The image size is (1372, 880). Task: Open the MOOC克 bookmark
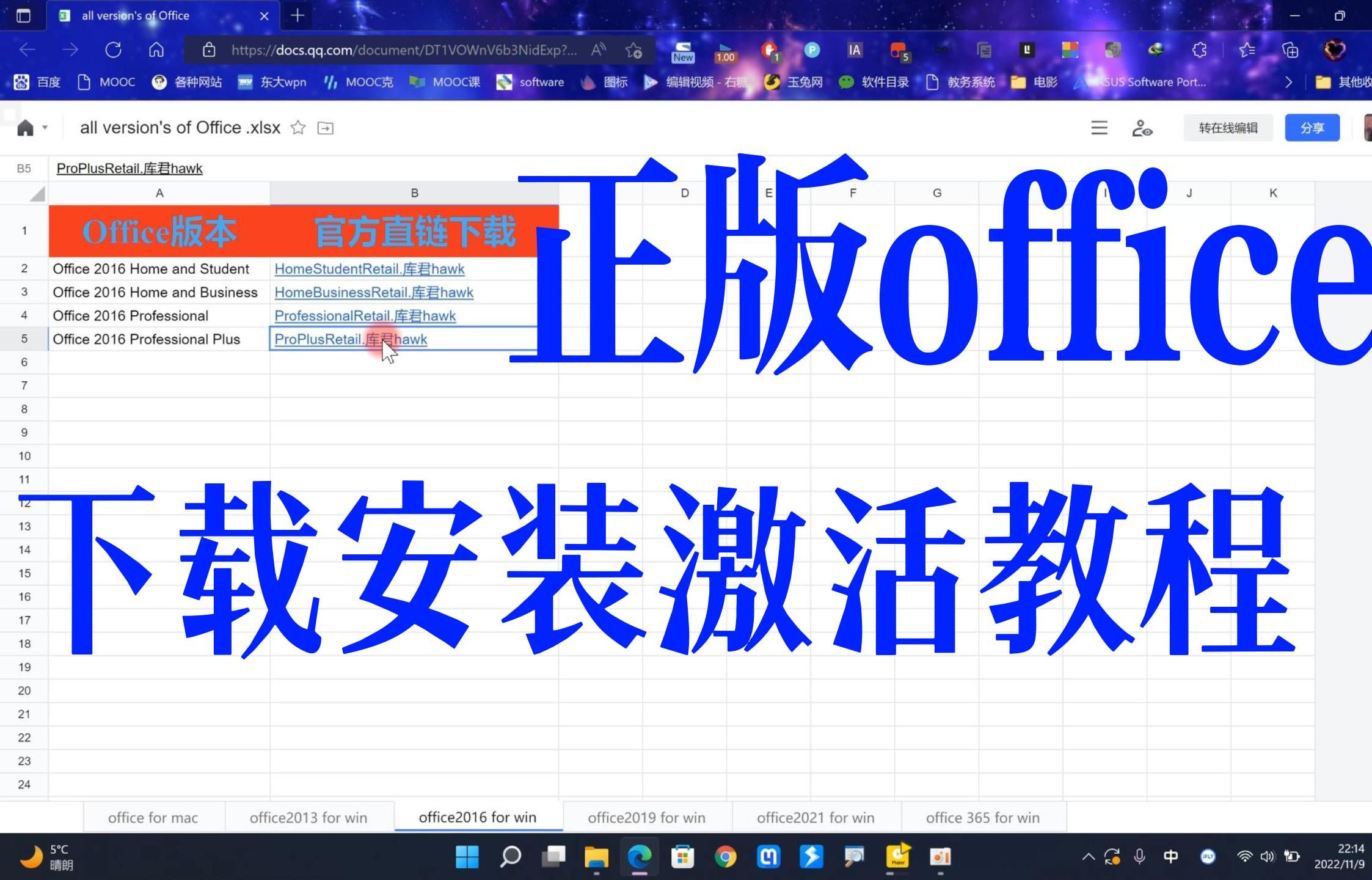point(358,82)
